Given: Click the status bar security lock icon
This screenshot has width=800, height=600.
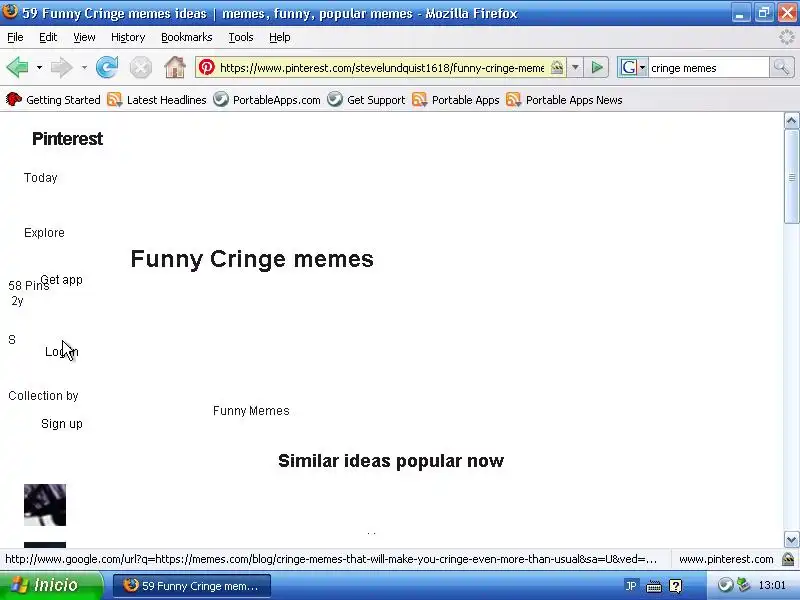Looking at the screenshot, I should (x=788, y=559).
